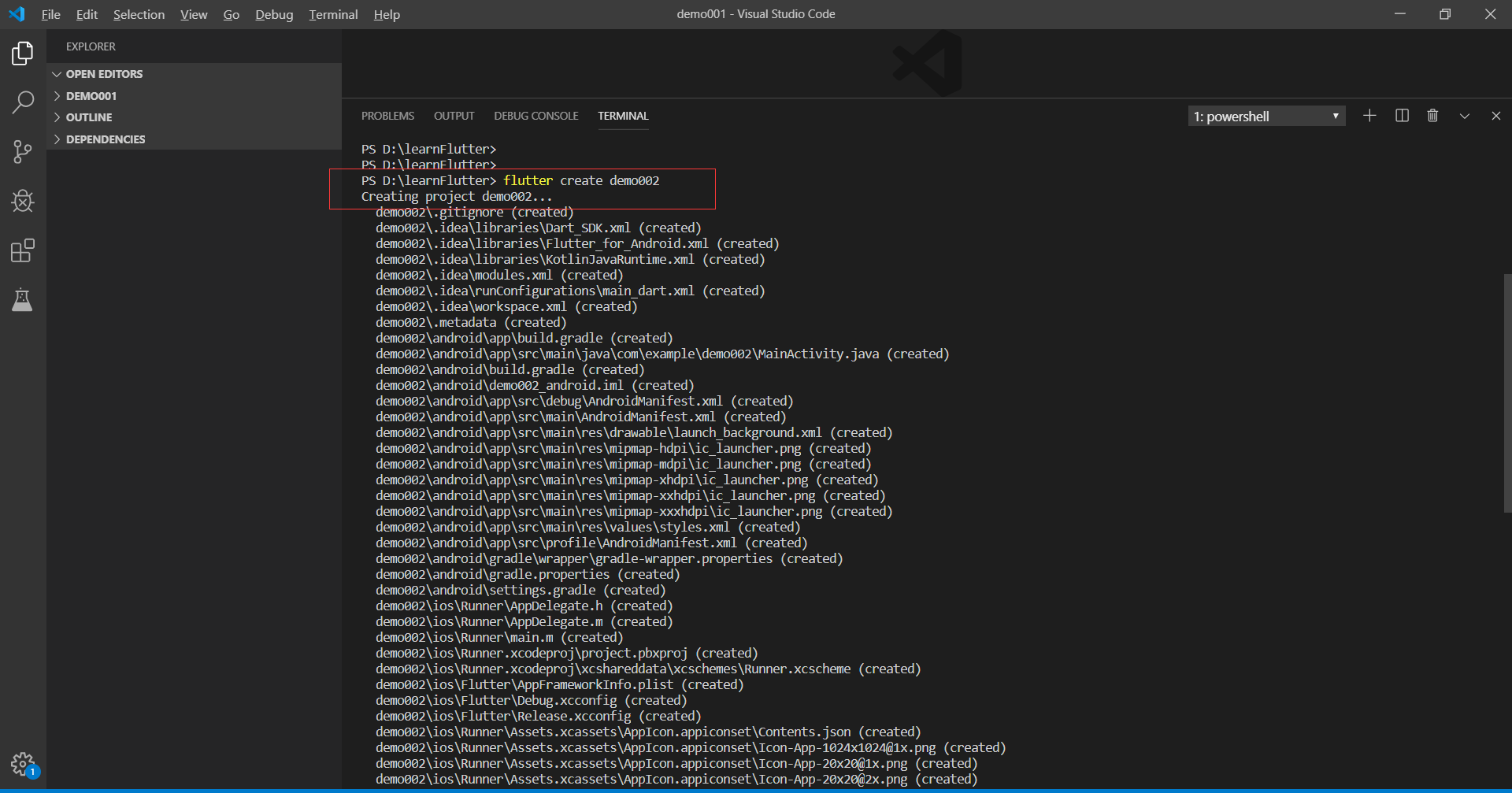1512x793 pixels.
Task: Click the terminal vertical scrollbar thumb
Action: (1507, 394)
